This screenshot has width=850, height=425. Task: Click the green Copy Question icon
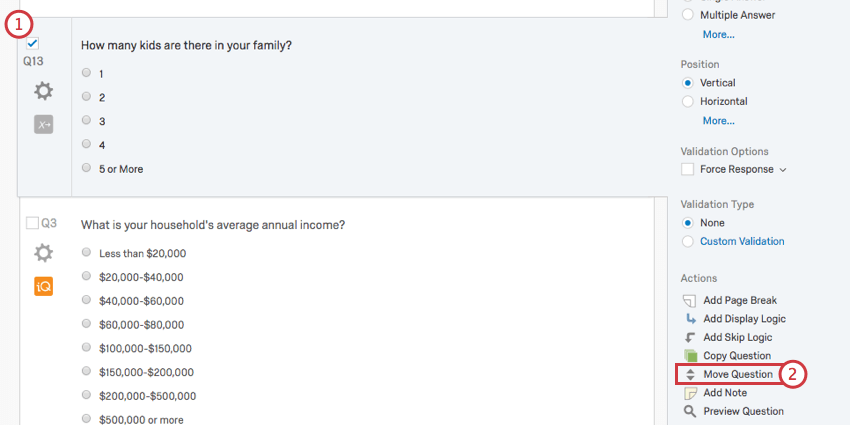tap(690, 356)
